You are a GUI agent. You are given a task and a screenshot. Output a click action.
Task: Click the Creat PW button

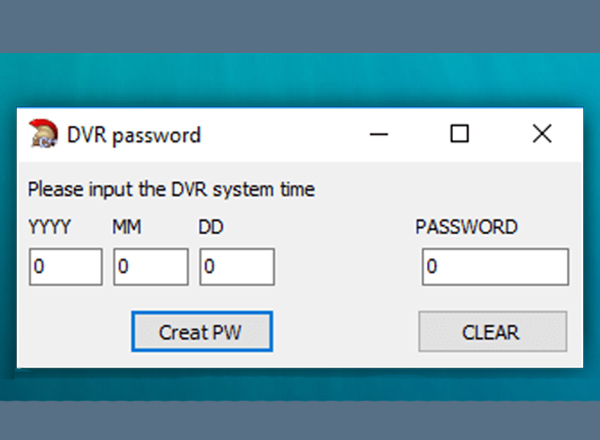tap(202, 331)
